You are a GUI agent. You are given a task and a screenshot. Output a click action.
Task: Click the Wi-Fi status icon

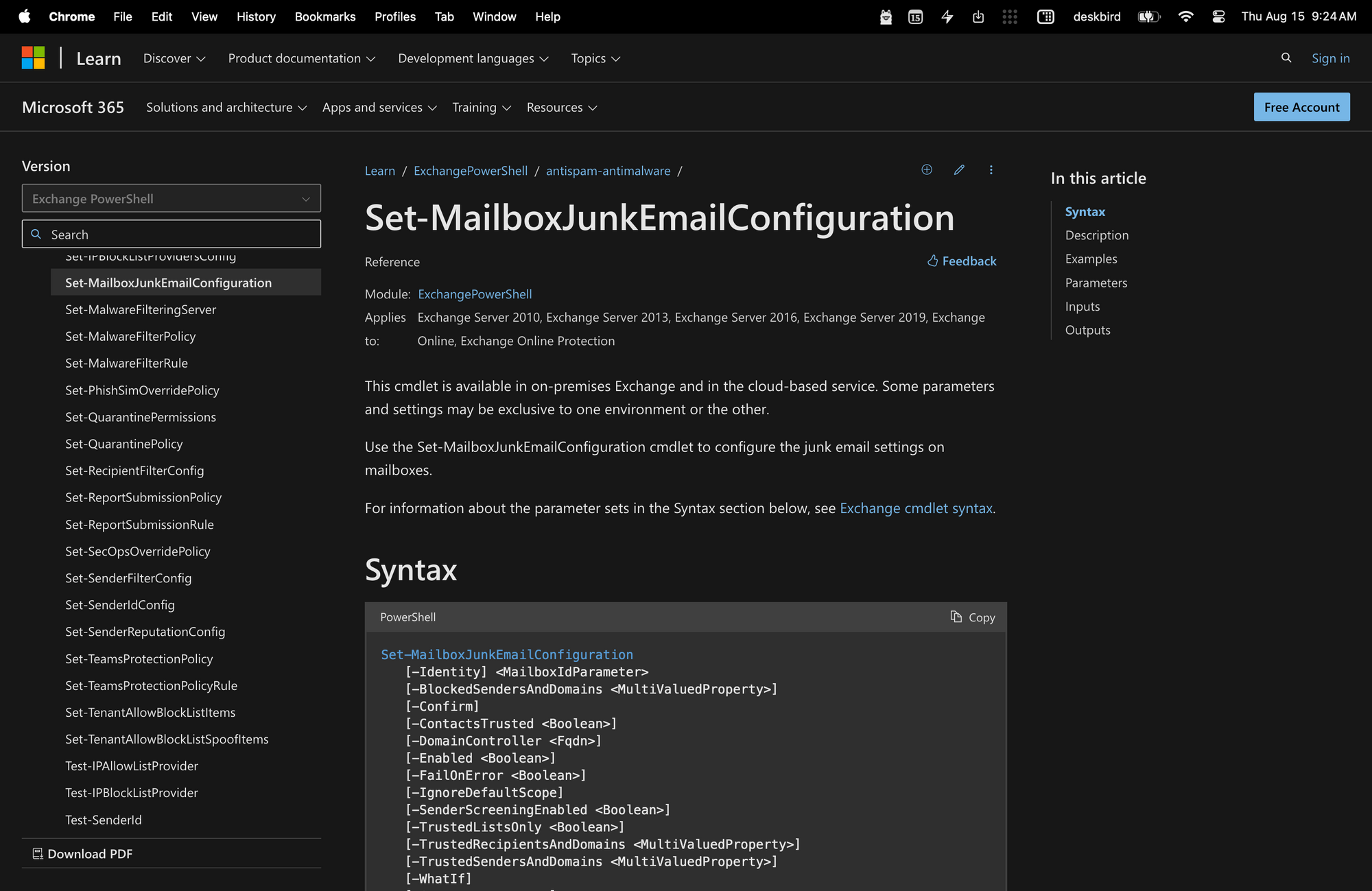click(1185, 16)
